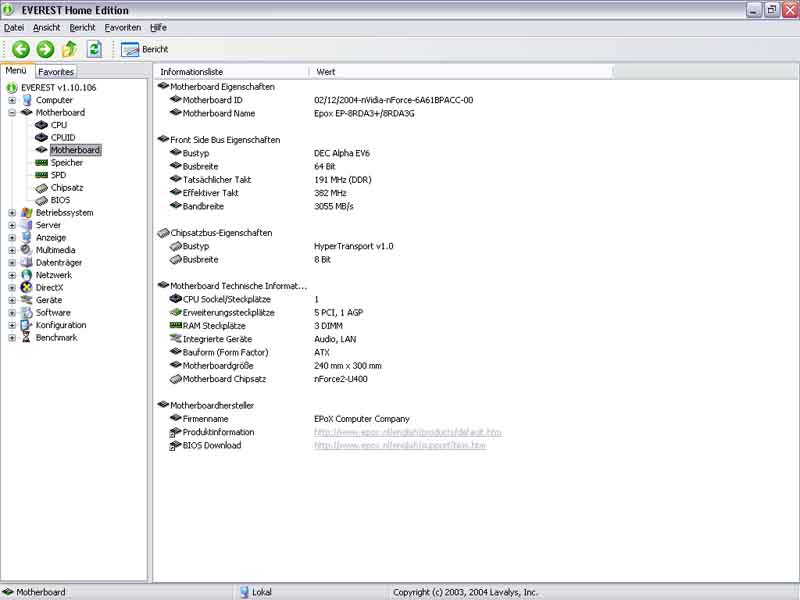Click the Benchmark hourglass icon
Viewport: 800px width, 600px height.
pos(27,337)
